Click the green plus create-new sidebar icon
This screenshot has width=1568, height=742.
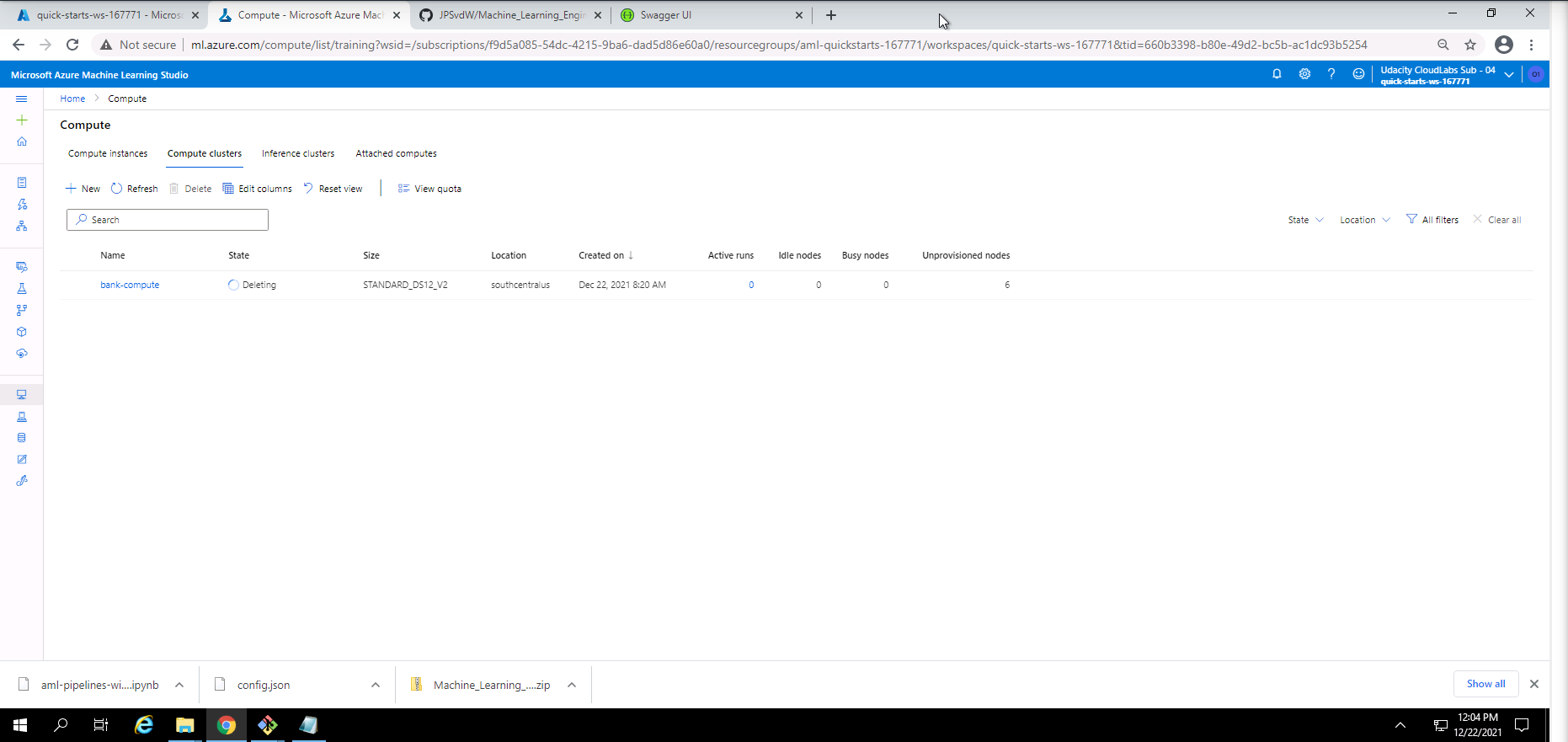(22, 120)
